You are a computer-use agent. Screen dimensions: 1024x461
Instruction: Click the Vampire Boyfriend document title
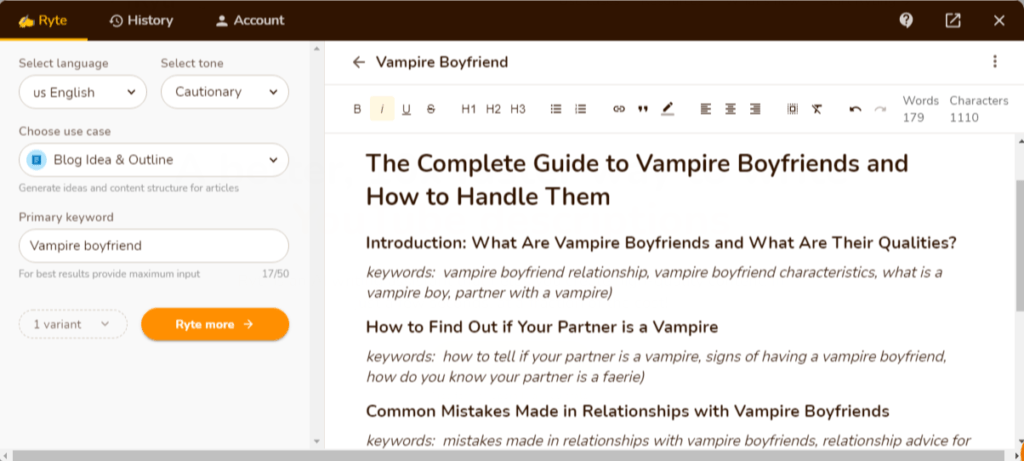coord(442,62)
